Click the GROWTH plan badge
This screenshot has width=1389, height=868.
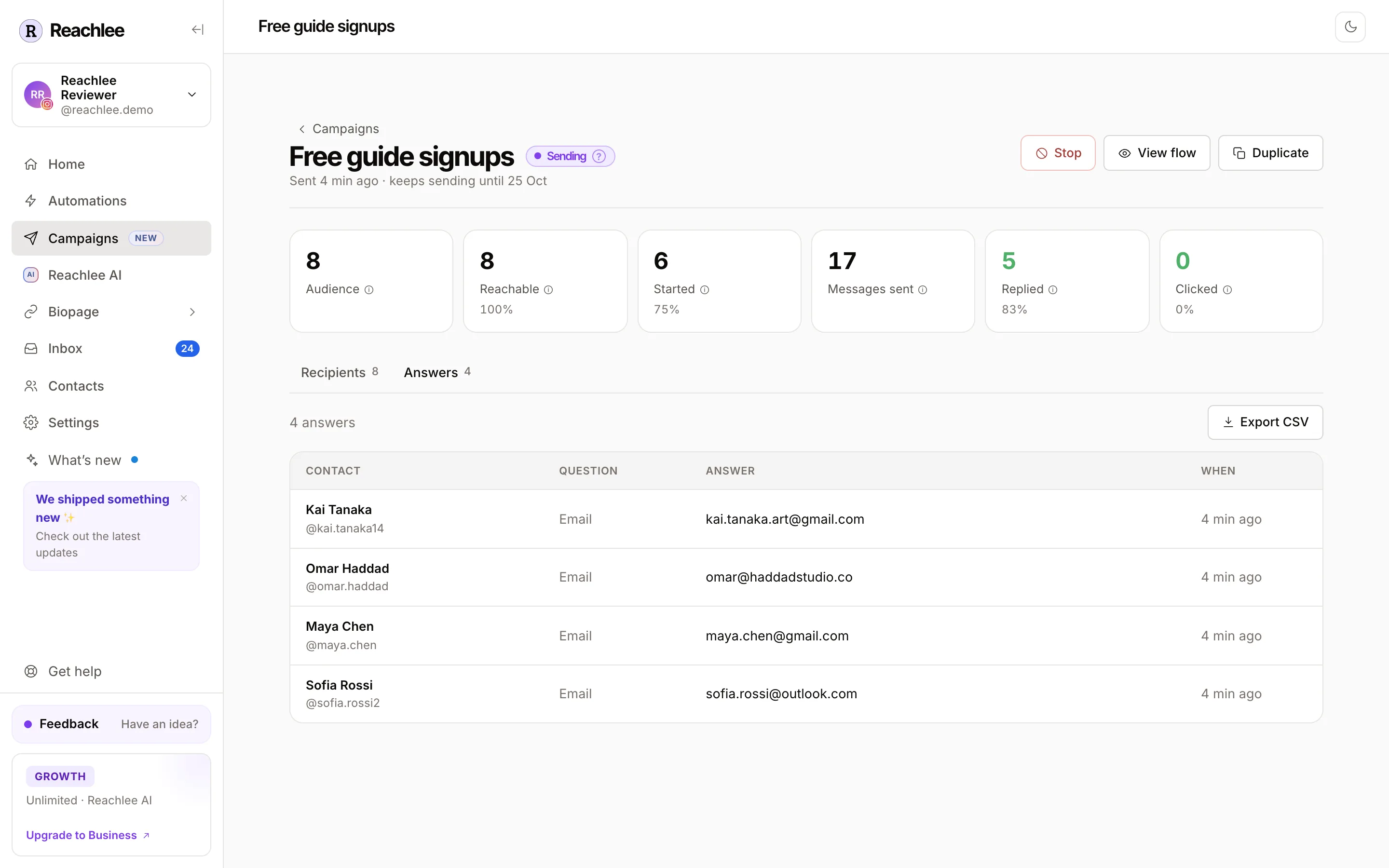pyautogui.click(x=60, y=776)
